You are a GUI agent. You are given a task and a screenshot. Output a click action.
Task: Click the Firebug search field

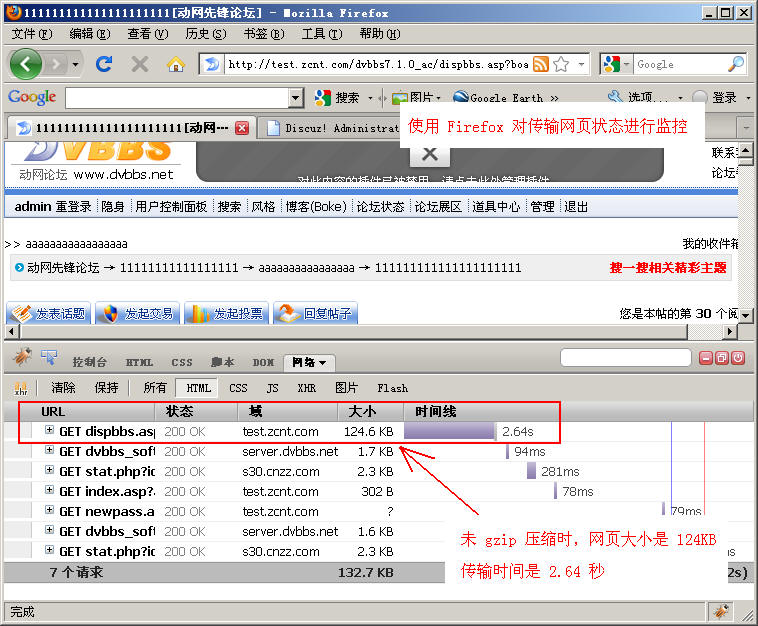(x=626, y=358)
